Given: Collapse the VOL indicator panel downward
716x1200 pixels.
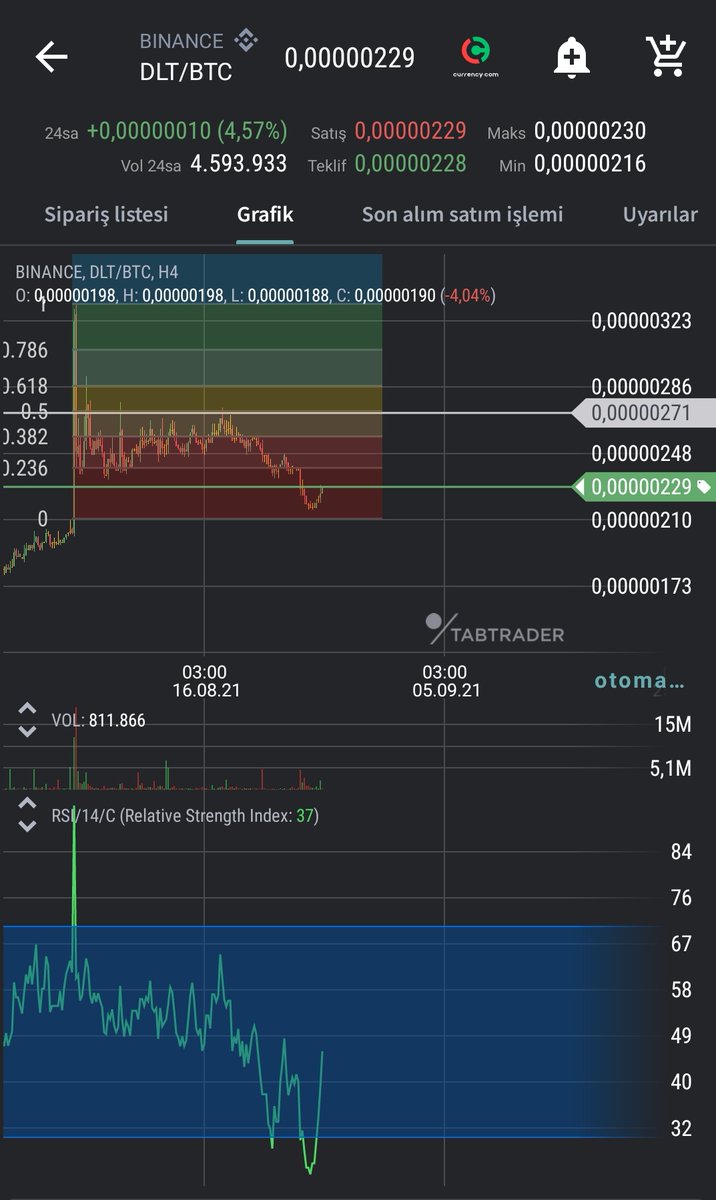Looking at the screenshot, I should pos(27,731).
